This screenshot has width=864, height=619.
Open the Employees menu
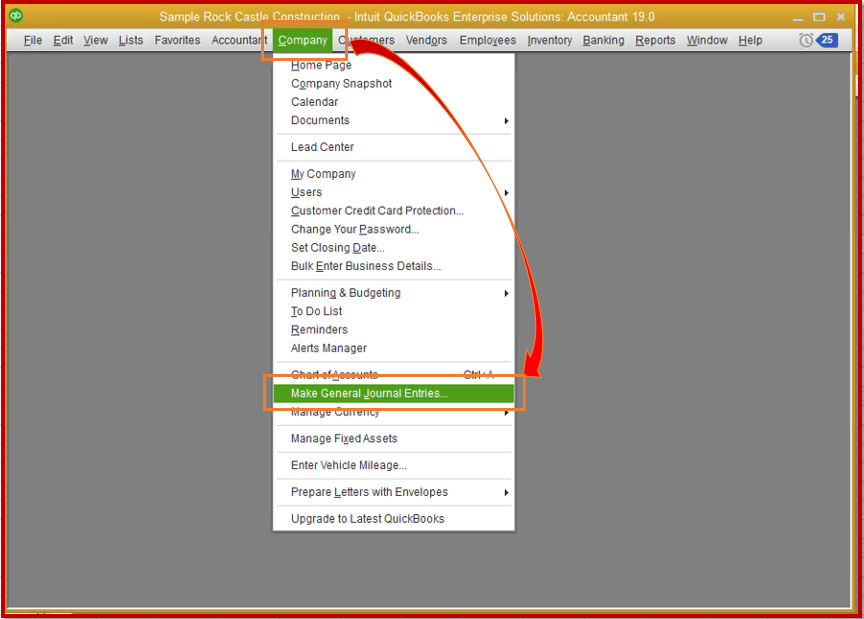(488, 40)
